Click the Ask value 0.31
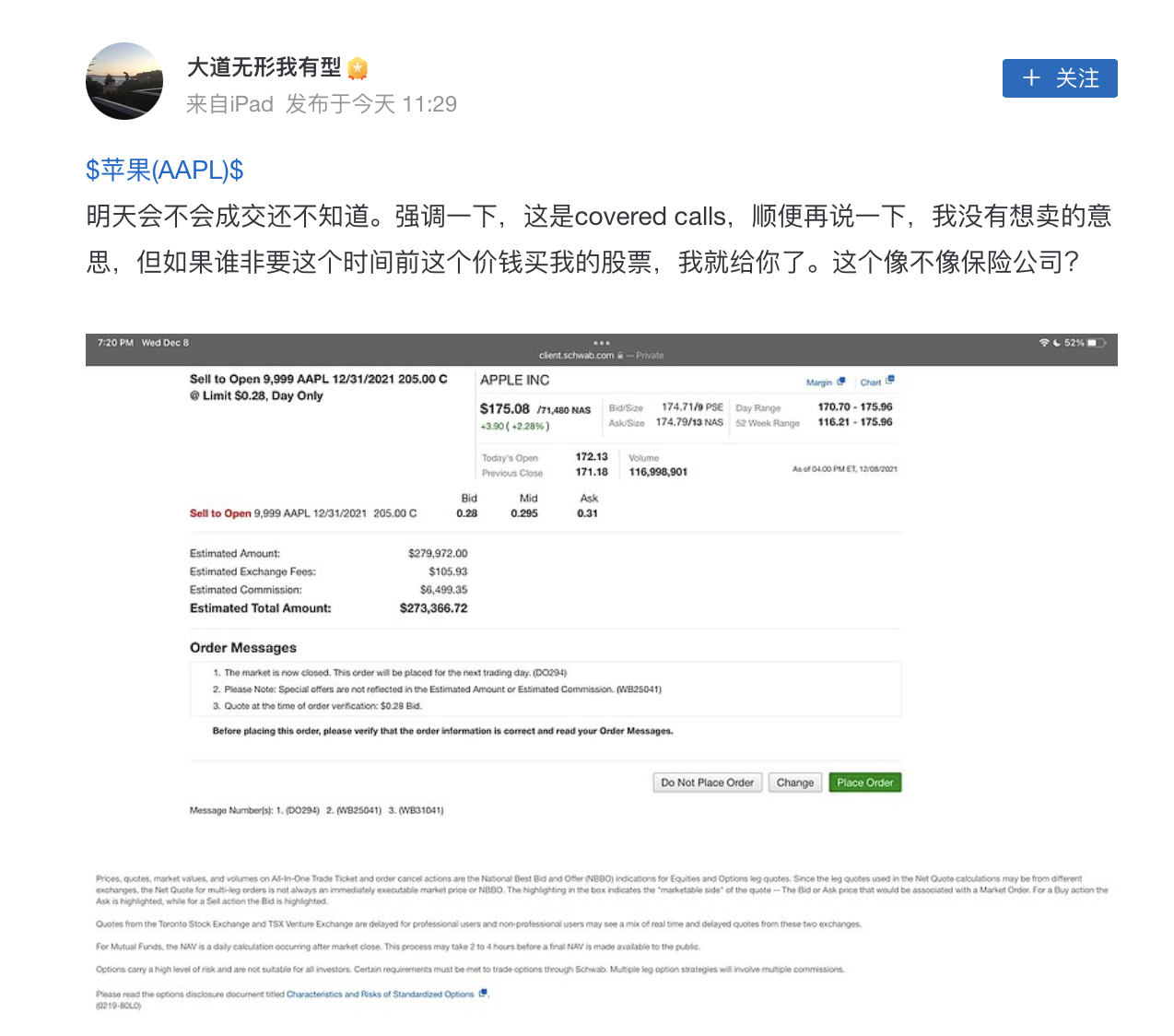 (588, 513)
